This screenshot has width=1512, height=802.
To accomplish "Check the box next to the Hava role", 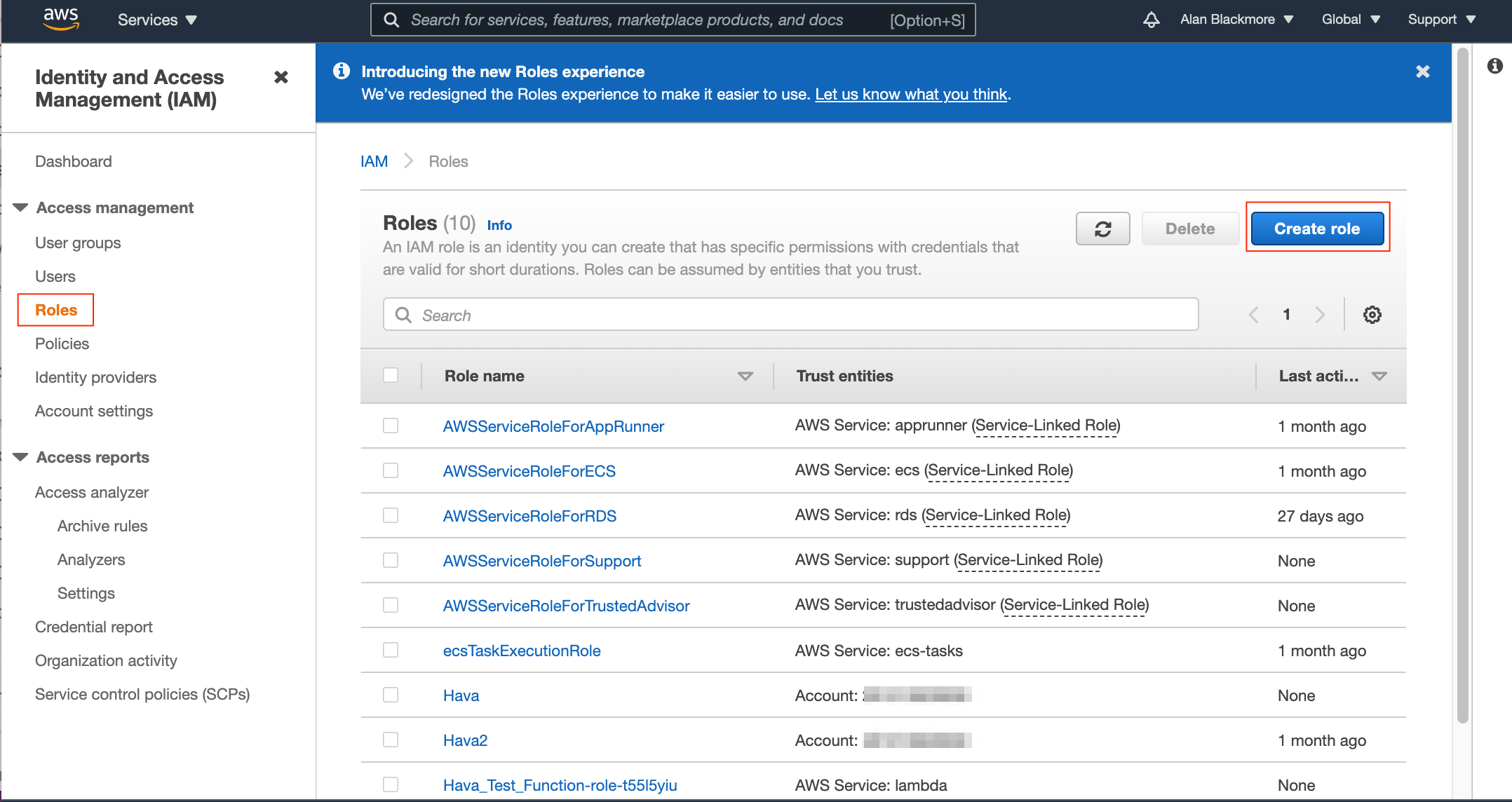I will click(391, 695).
